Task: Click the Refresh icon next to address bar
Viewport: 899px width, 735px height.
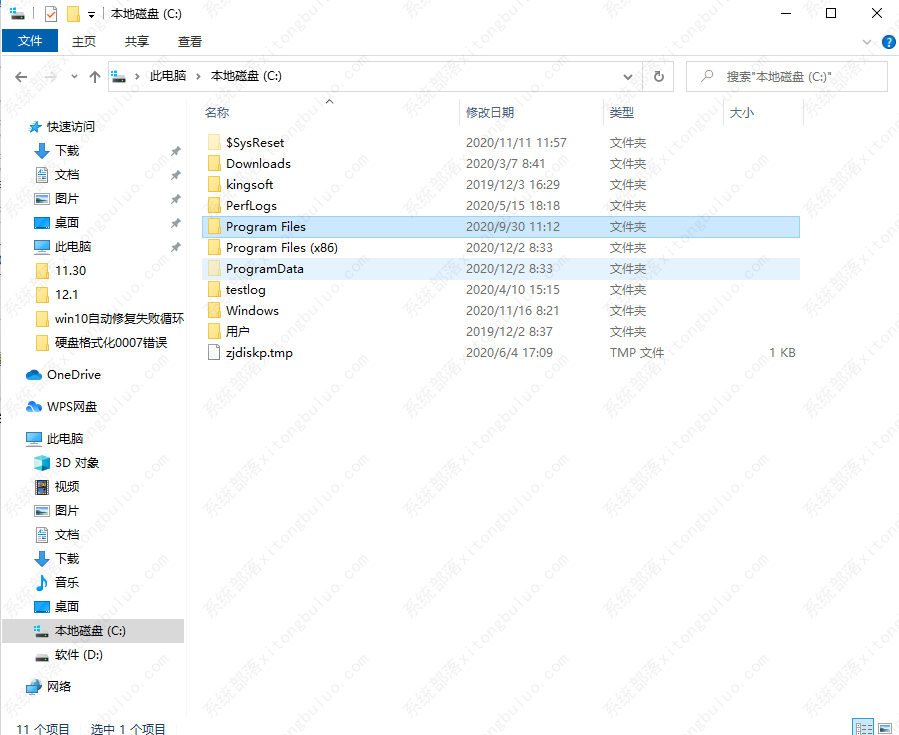Action: tap(657, 76)
